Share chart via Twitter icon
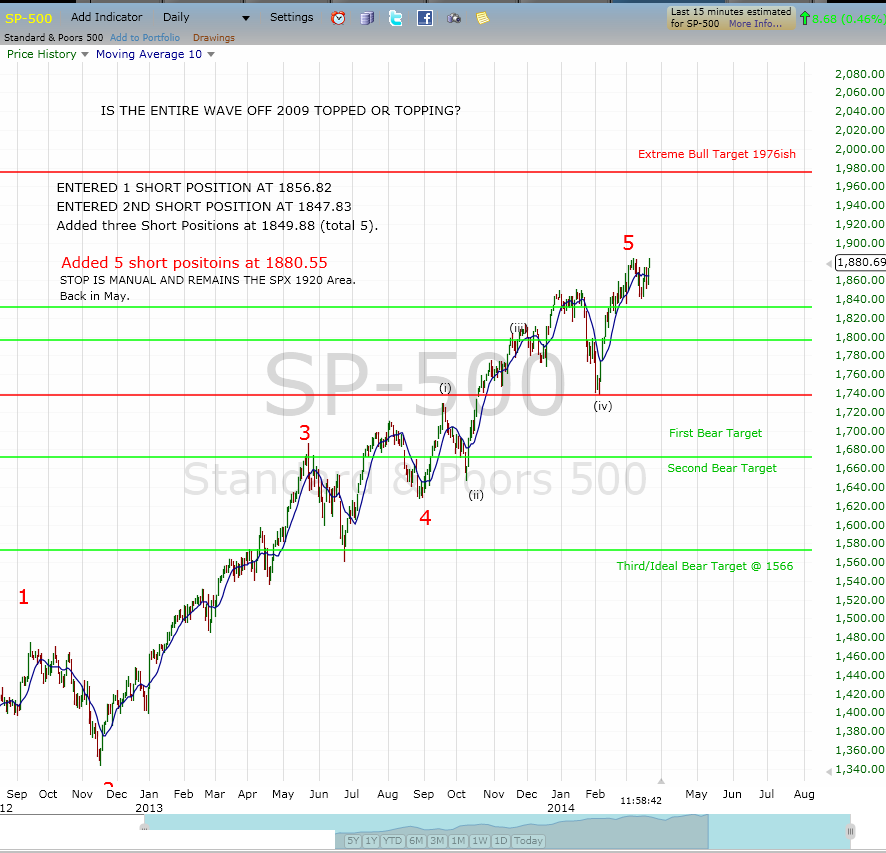886x853 pixels. point(396,18)
